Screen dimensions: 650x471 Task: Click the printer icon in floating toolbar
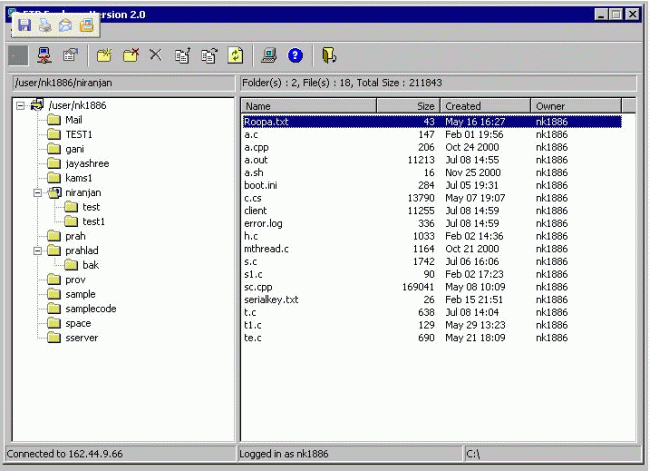(45, 25)
